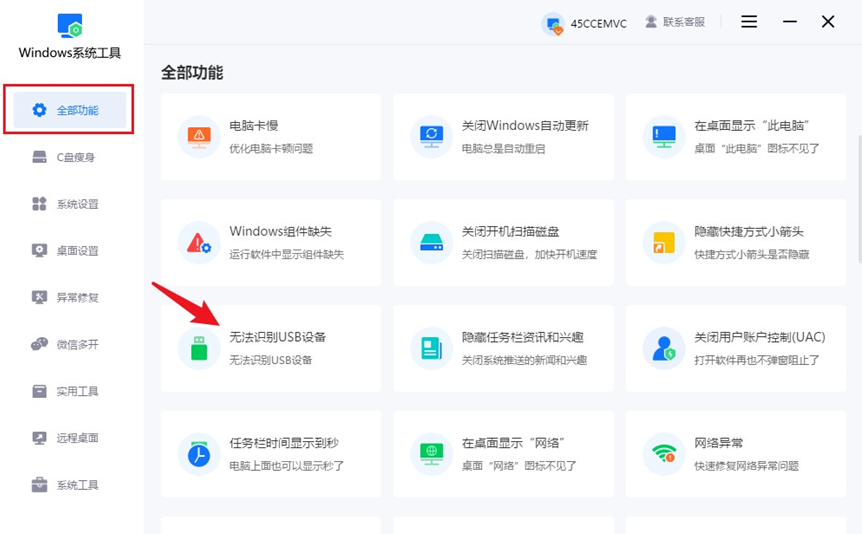The width and height of the screenshot is (862, 534).
Task: Click the repair icon beside 异常修复
Action: [39, 298]
